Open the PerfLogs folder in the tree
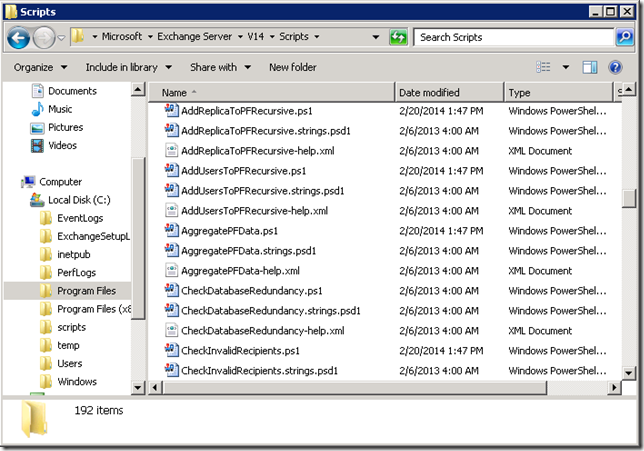 click(68, 272)
